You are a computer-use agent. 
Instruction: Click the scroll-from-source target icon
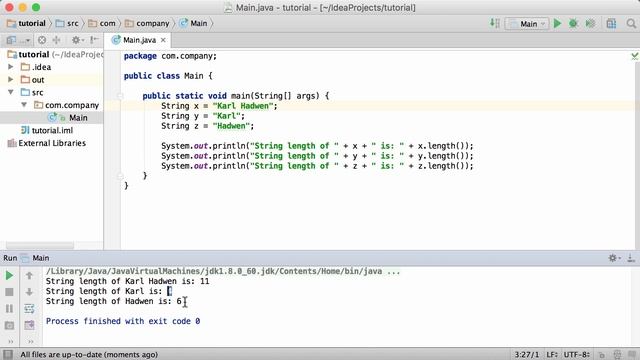[x=42, y=40]
